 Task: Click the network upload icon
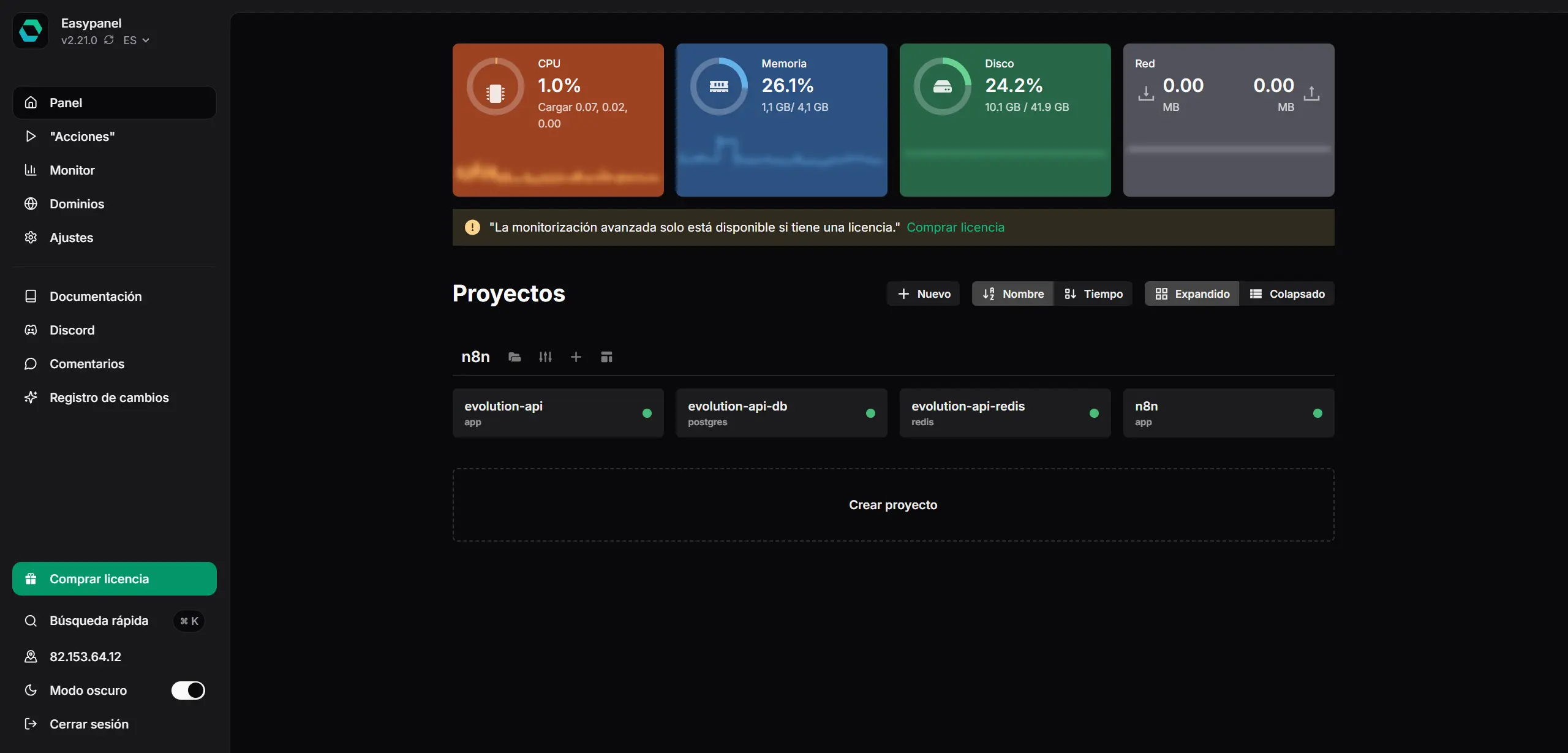click(x=1311, y=93)
